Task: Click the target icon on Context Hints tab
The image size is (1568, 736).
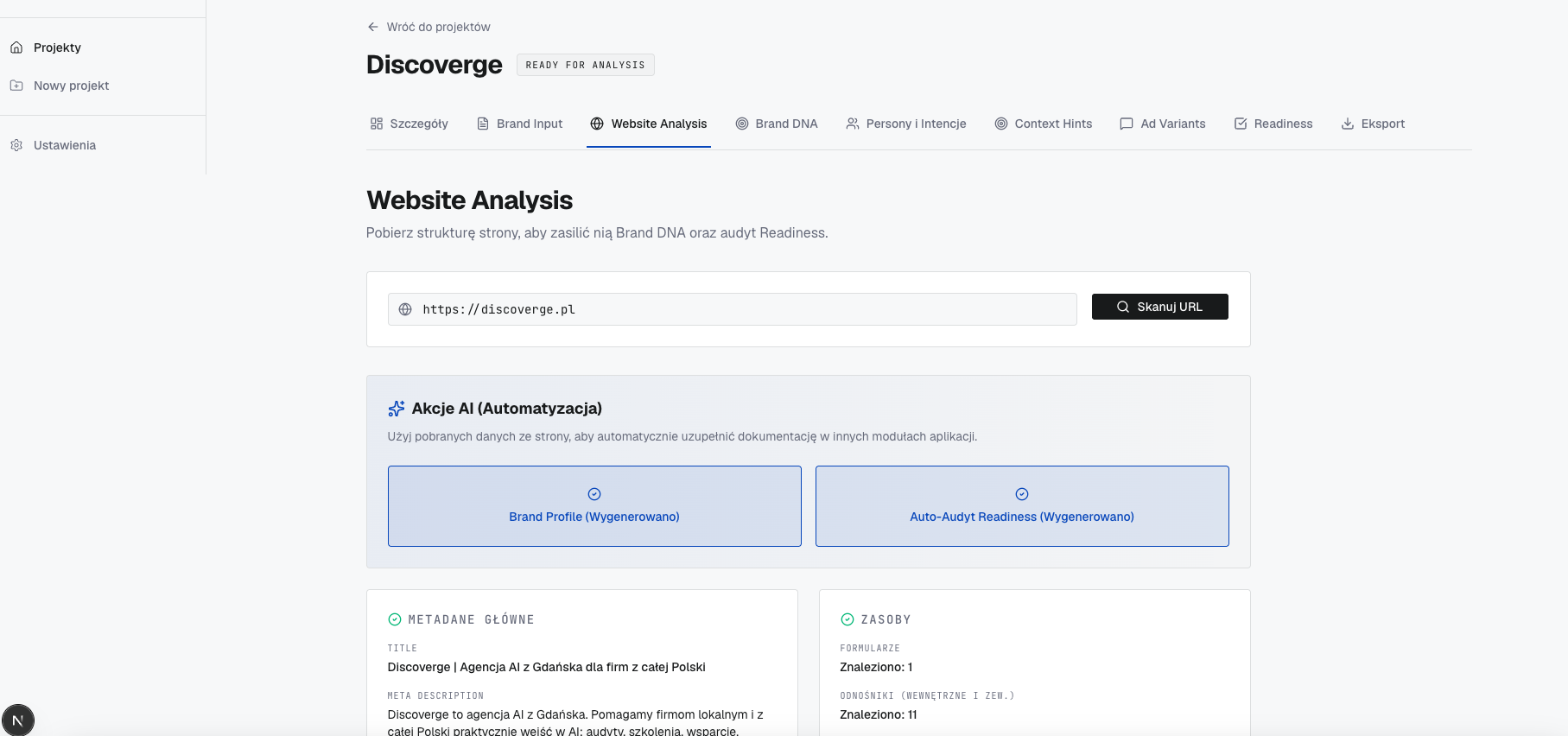Action: click(1001, 124)
